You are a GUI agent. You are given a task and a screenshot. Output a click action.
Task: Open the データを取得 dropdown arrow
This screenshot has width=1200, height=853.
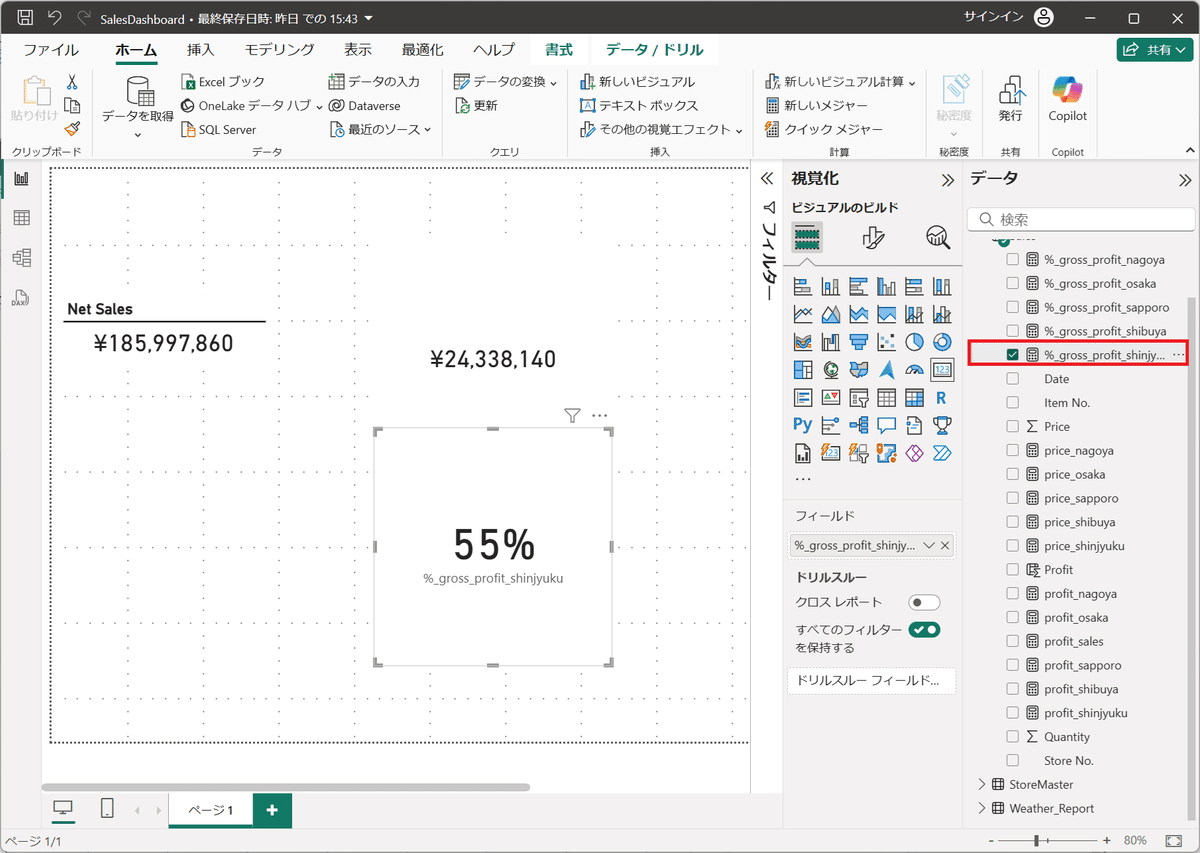coord(138,134)
